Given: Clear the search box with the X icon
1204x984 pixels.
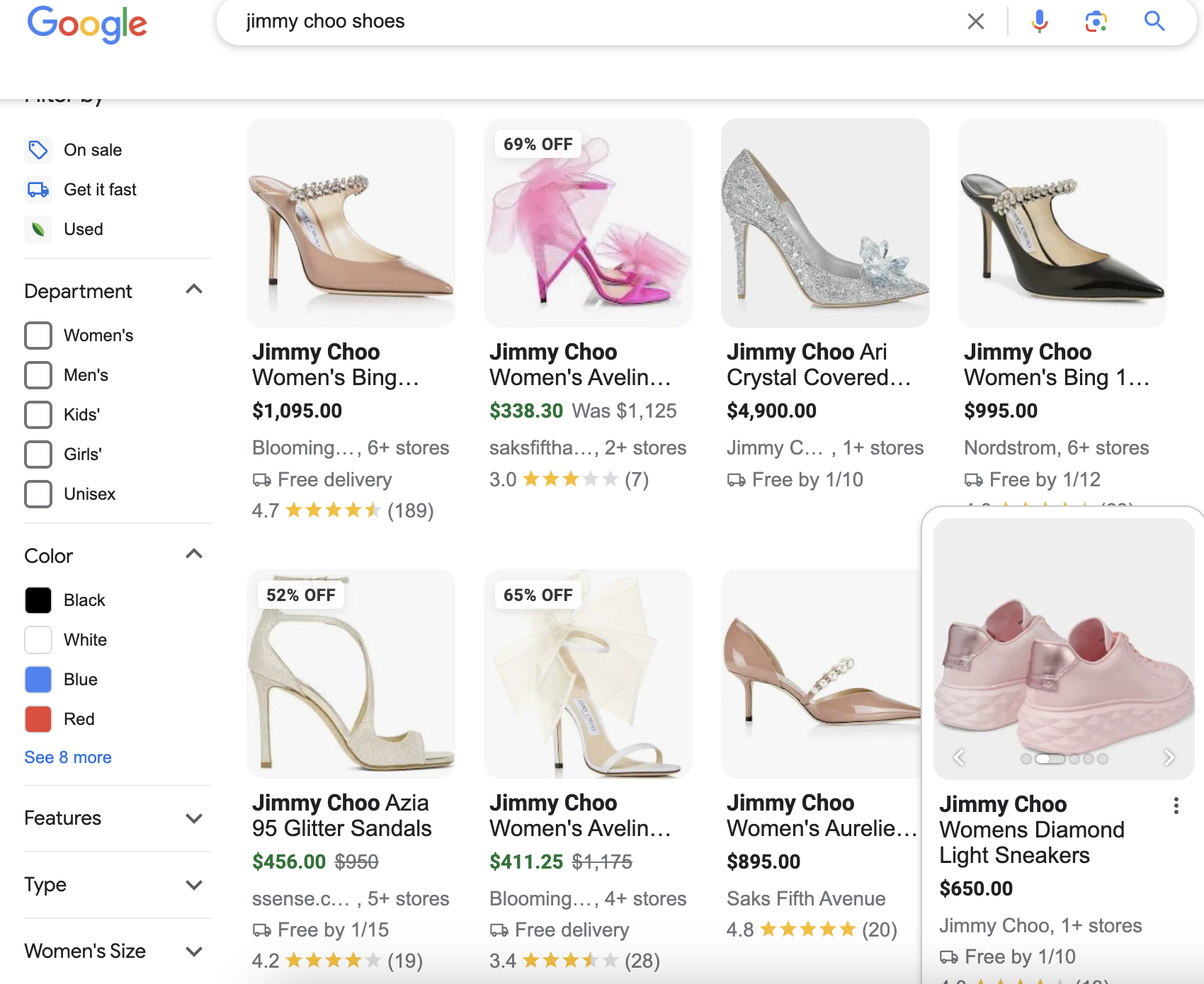Looking at the screenshot, I should tap(976, 21).
